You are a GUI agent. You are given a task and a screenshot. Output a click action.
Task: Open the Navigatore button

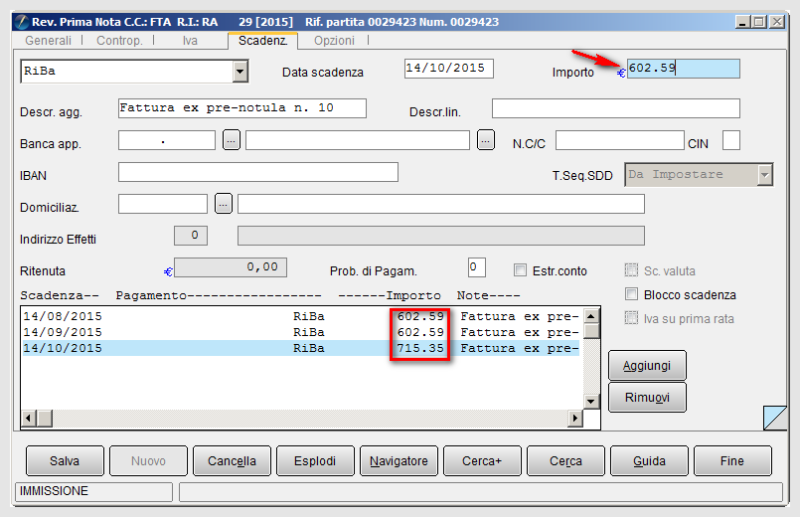click(398, 461)
